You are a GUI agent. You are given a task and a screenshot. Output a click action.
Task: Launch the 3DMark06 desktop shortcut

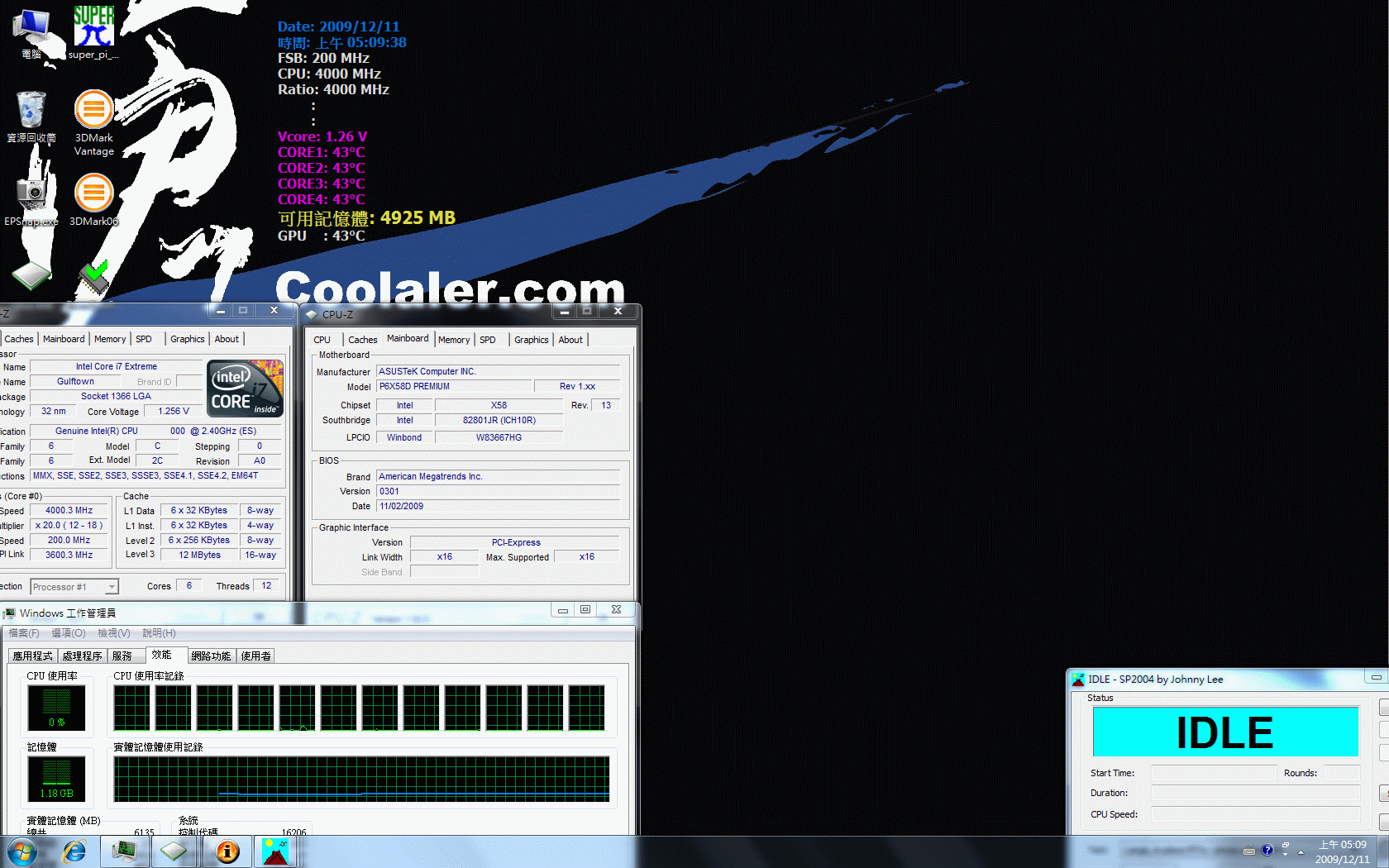pos(94,198)
